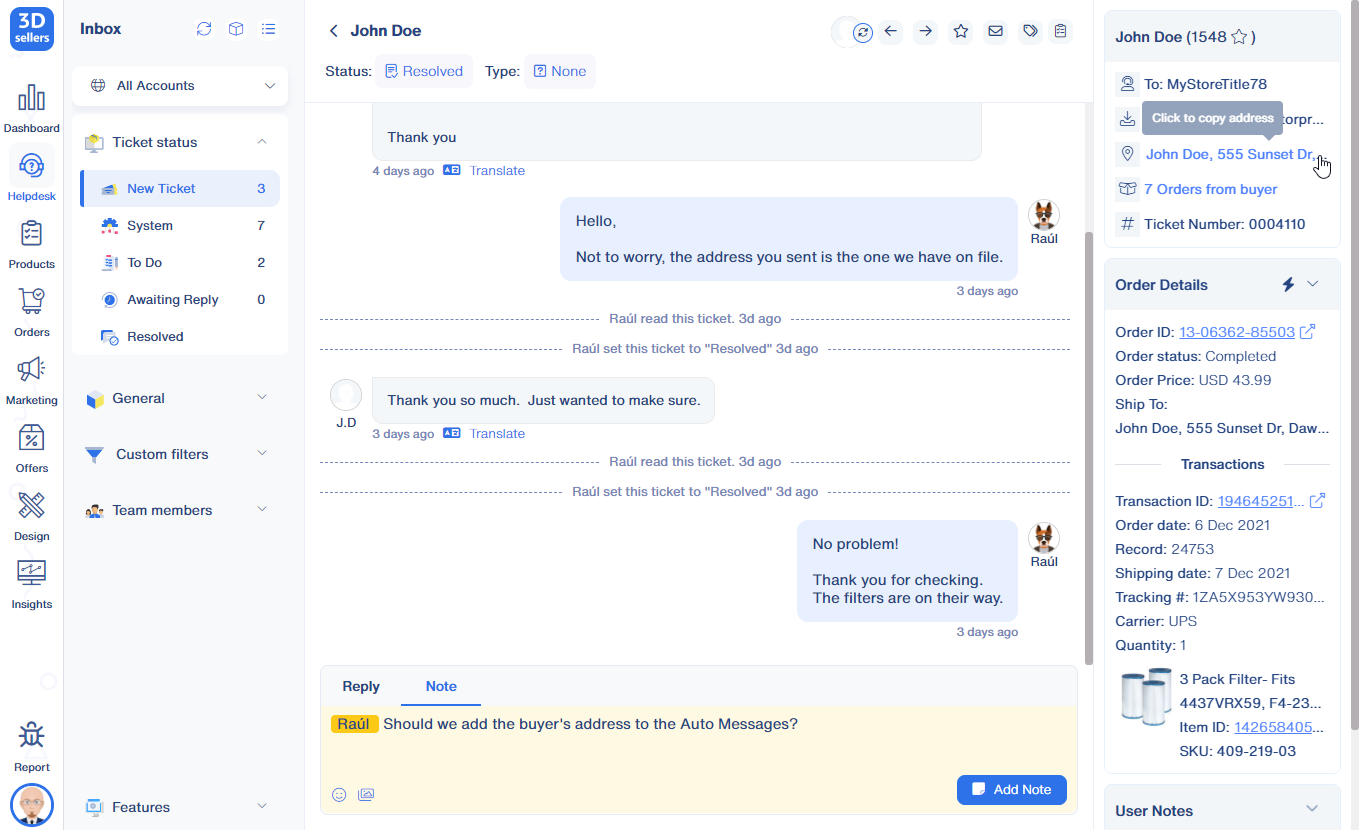Insert emoji in the note editor

pyautogui.click(x=339, y=794)
